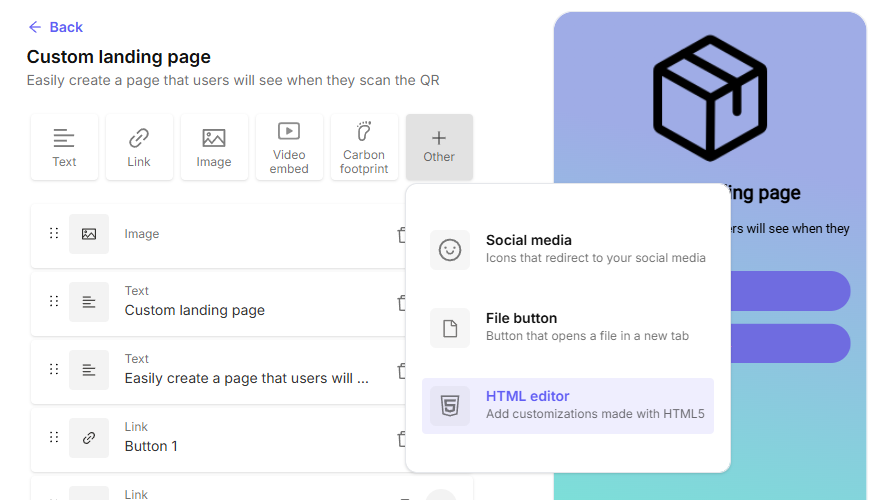Open the 'Custom landing page' text row
Viewport: 890px width, 500px height.
[x=219, y=304]
